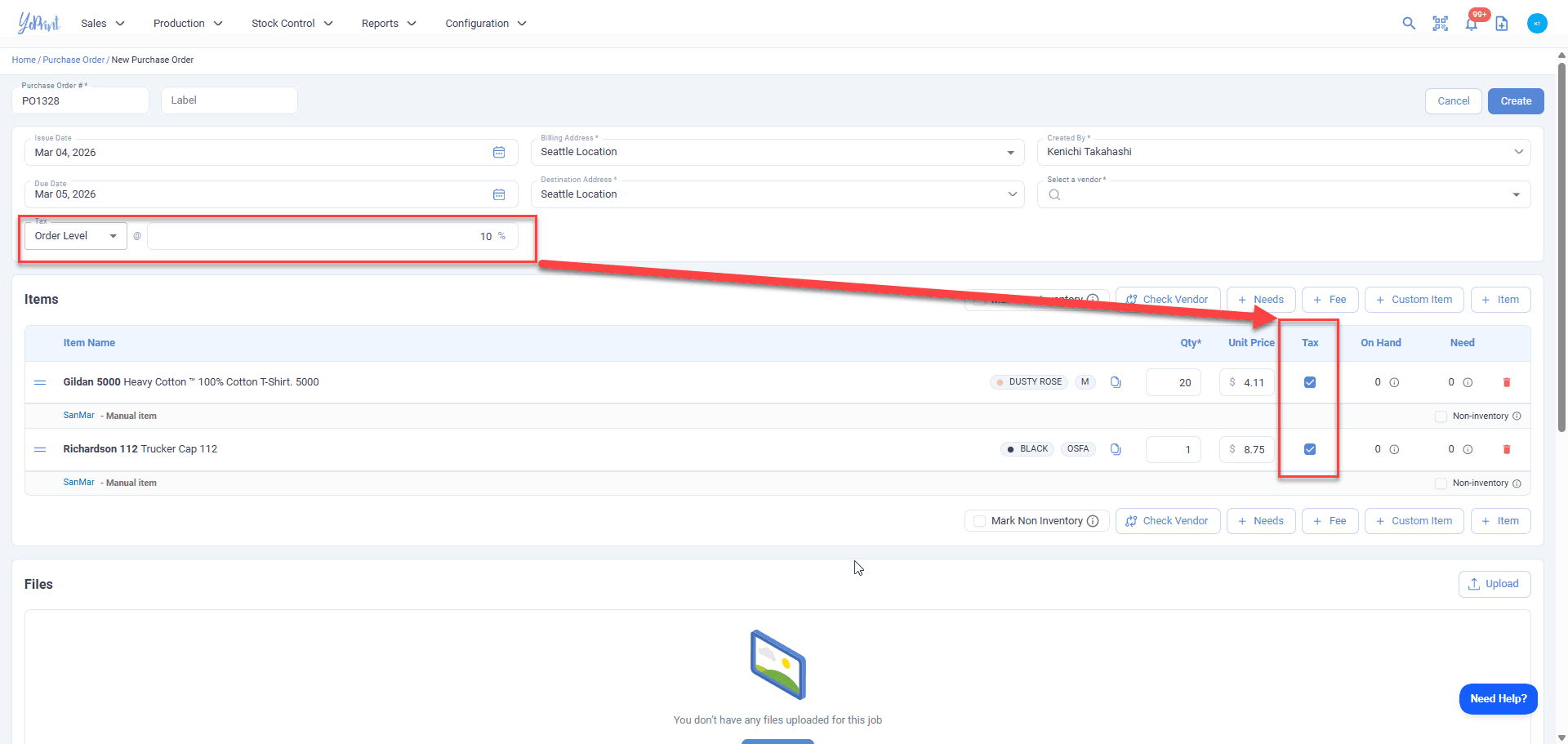Click the new document icon in header
This screenshot has height=744, width=1568.
click(x=1502, y=24)
